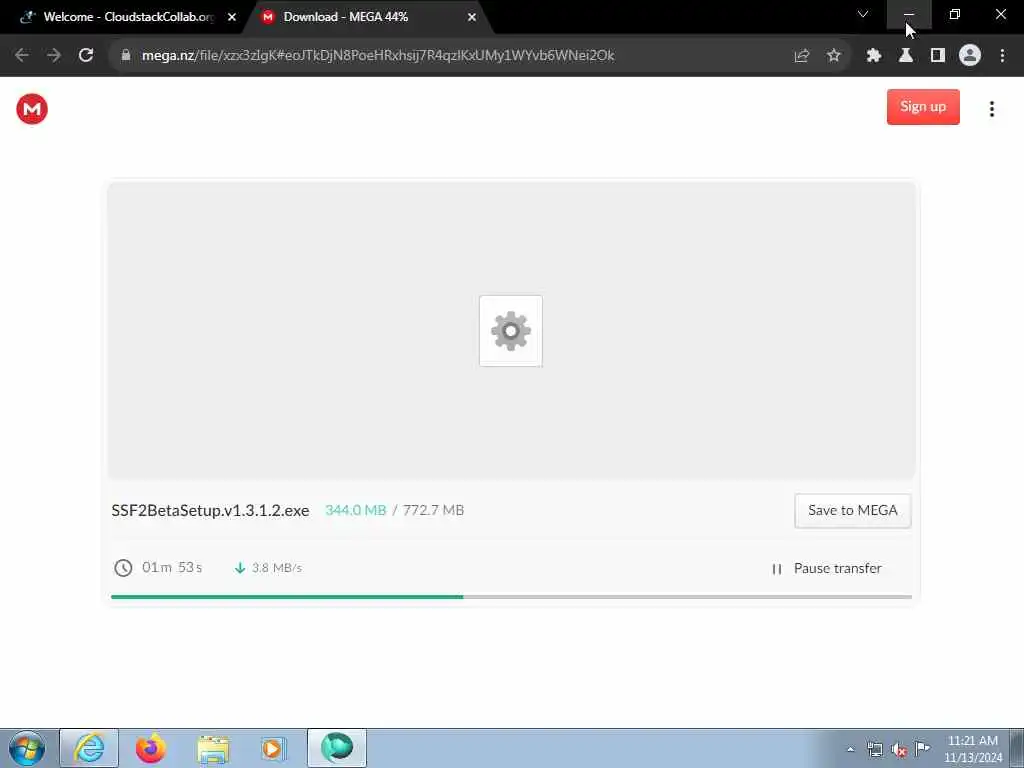Select the Download - MEGA 44% tab
Viewport: 1024px width, 768px height.
(366, 17)
